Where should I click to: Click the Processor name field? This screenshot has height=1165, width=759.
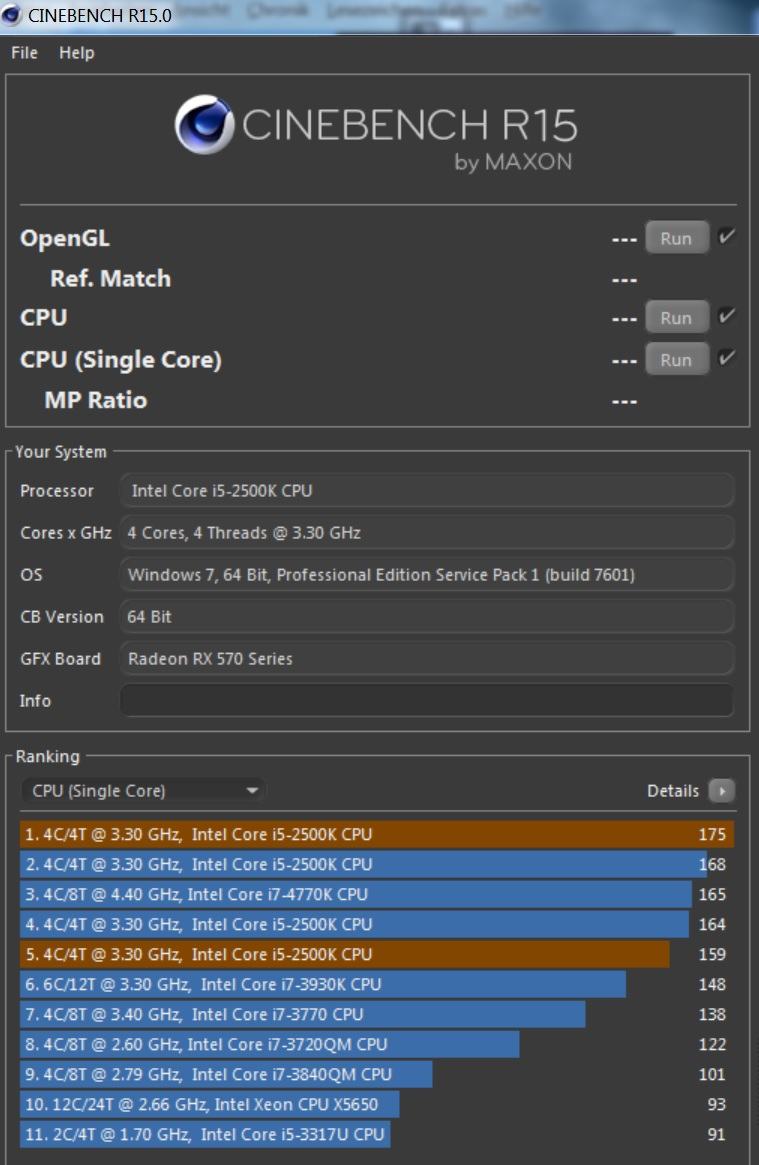tap(427, 491)
